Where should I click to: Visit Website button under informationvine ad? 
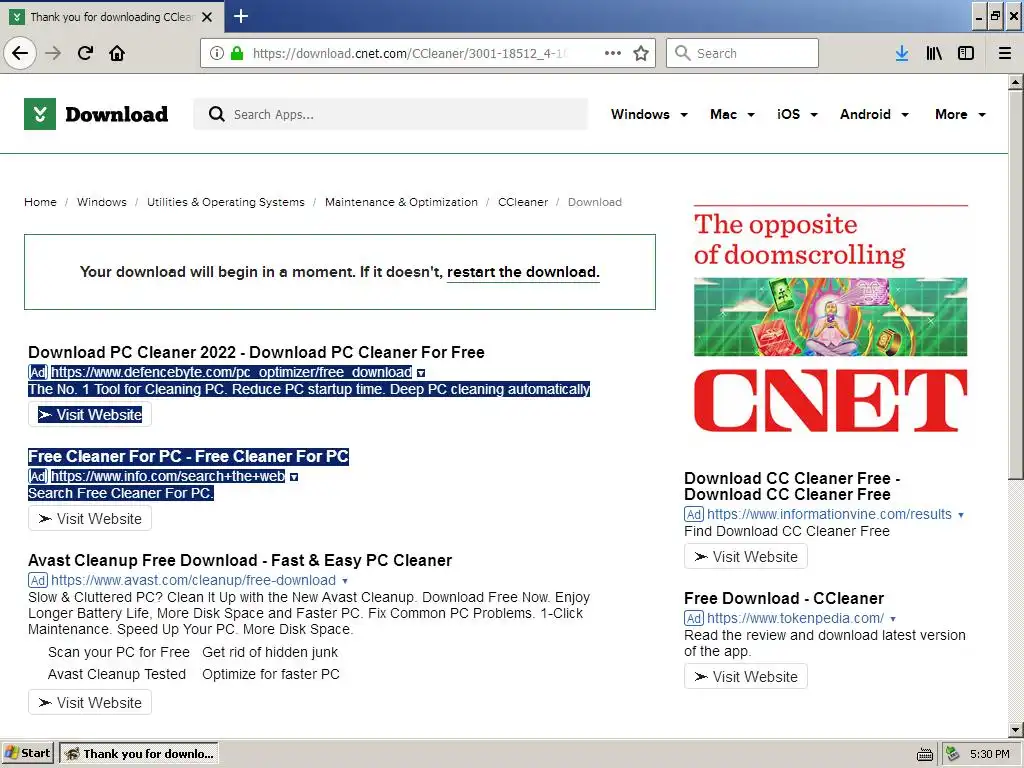click(x=746, y=557)
